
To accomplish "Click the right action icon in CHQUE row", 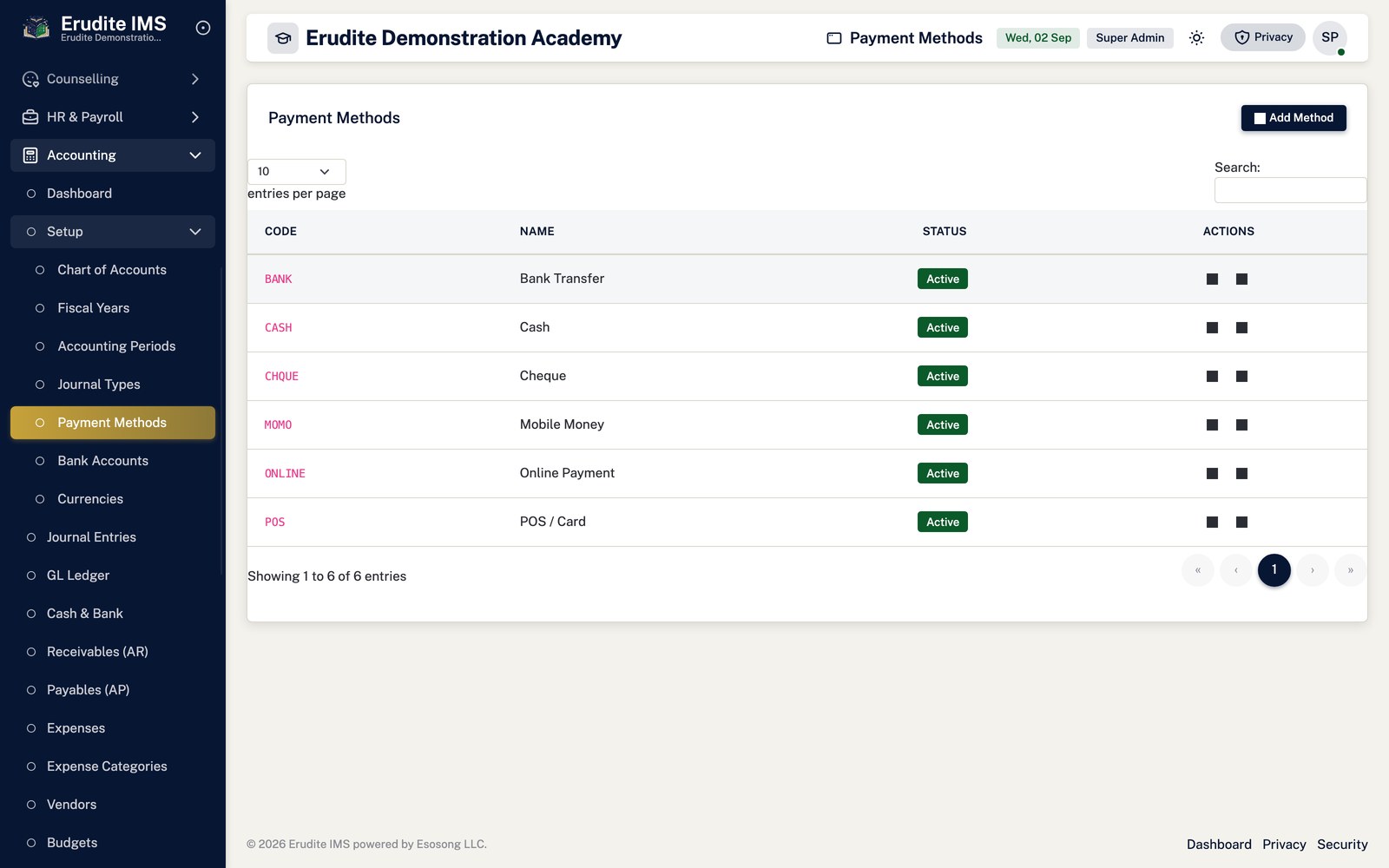I will click(1241, 376).
